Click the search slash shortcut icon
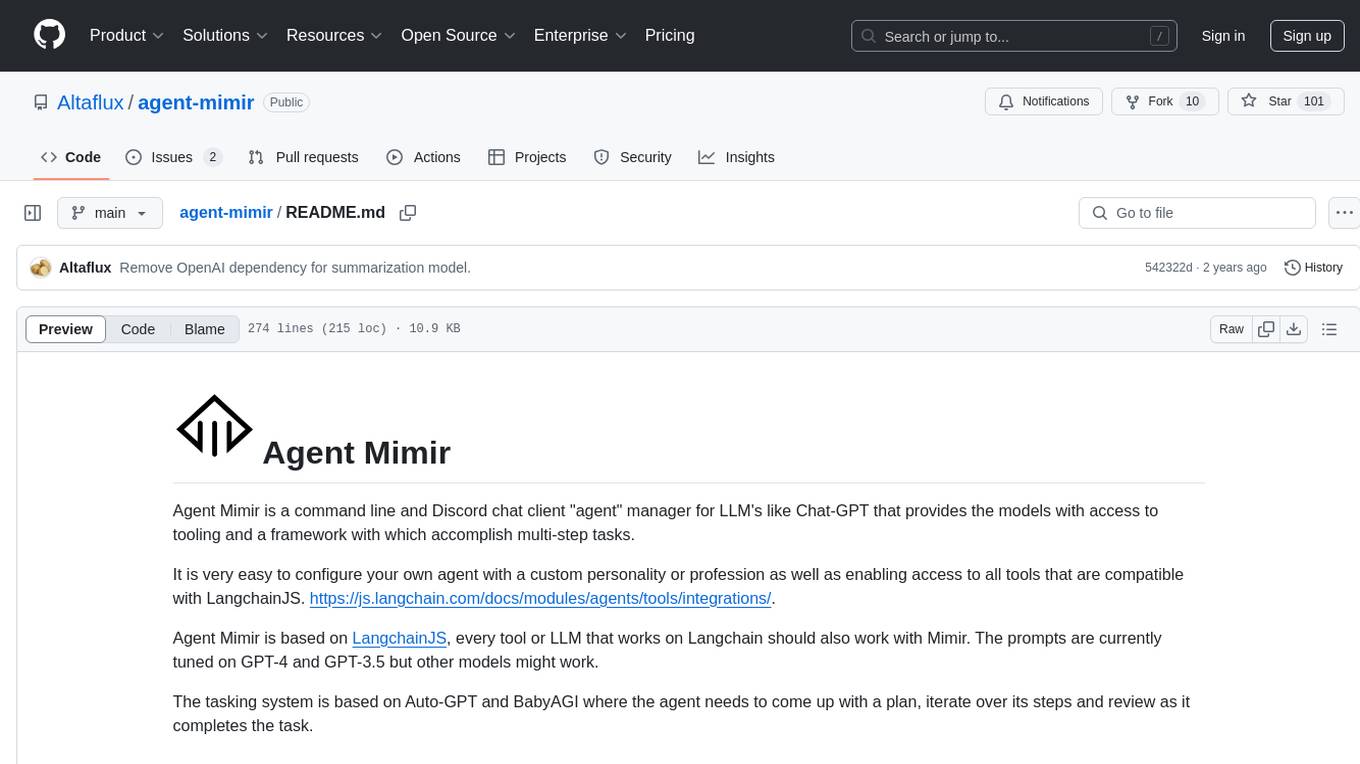The width and height of the screenshot is (1360, 764). tap(1160, 36)
